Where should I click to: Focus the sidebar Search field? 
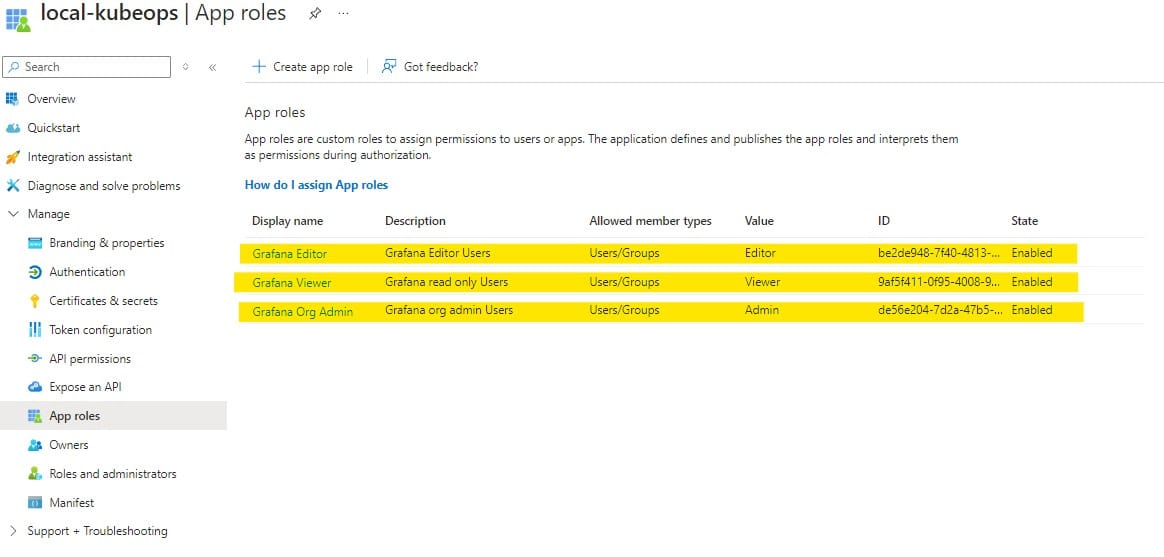tap(87, 67)
